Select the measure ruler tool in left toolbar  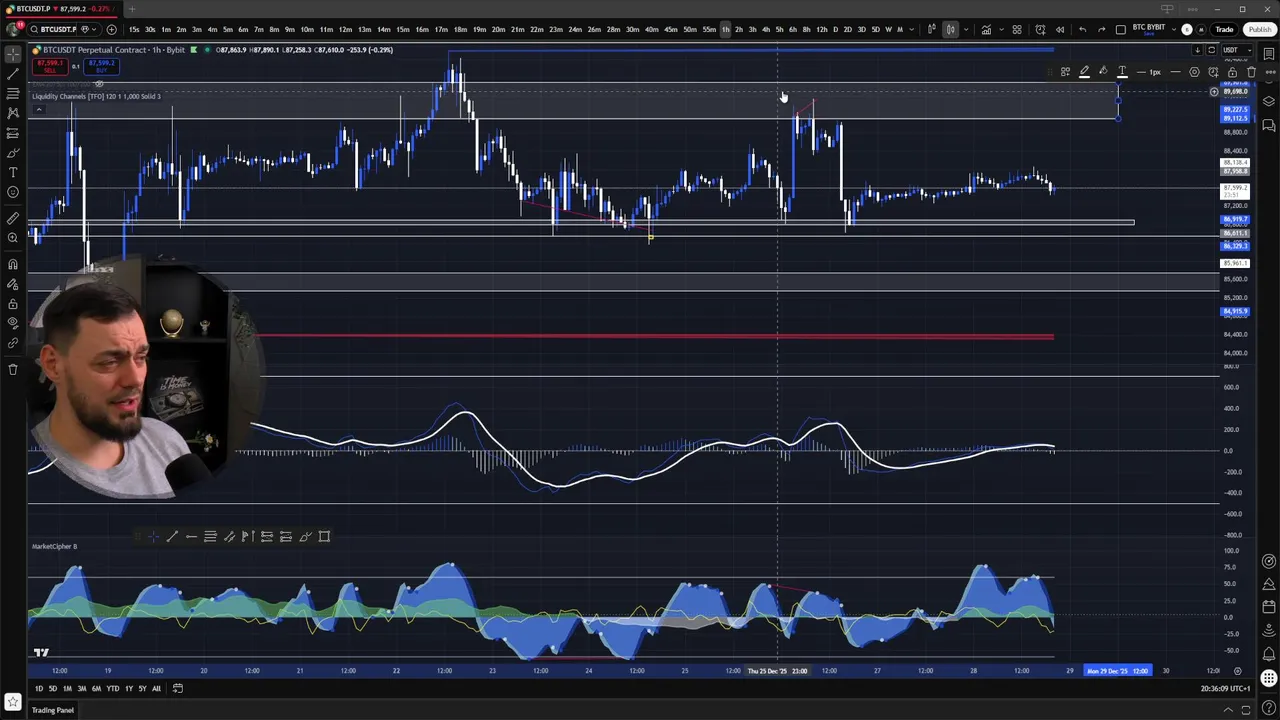click(x=13, y=218)
